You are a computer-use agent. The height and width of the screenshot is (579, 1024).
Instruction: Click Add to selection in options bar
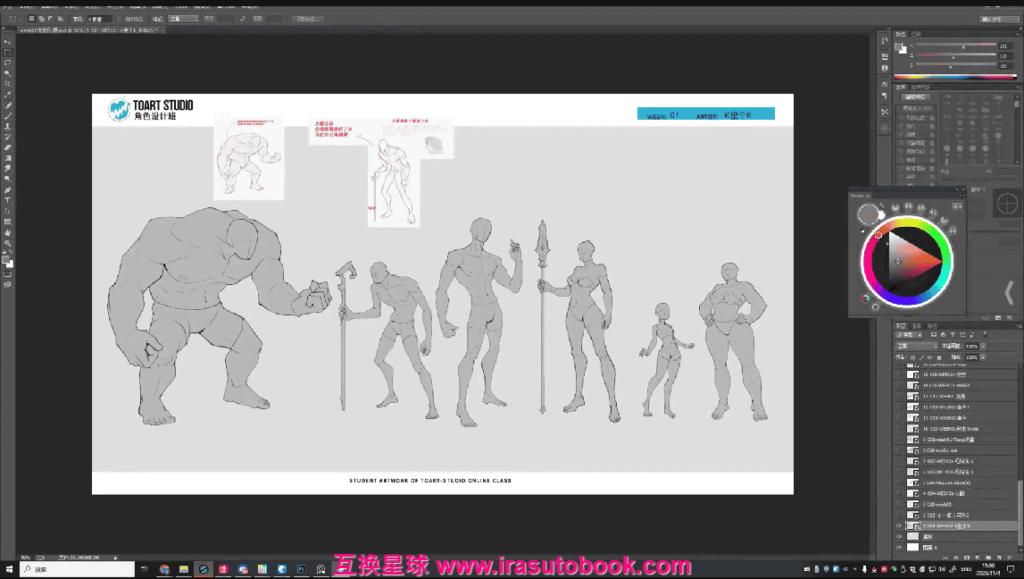pyautogui.click(x=41, y=19)
